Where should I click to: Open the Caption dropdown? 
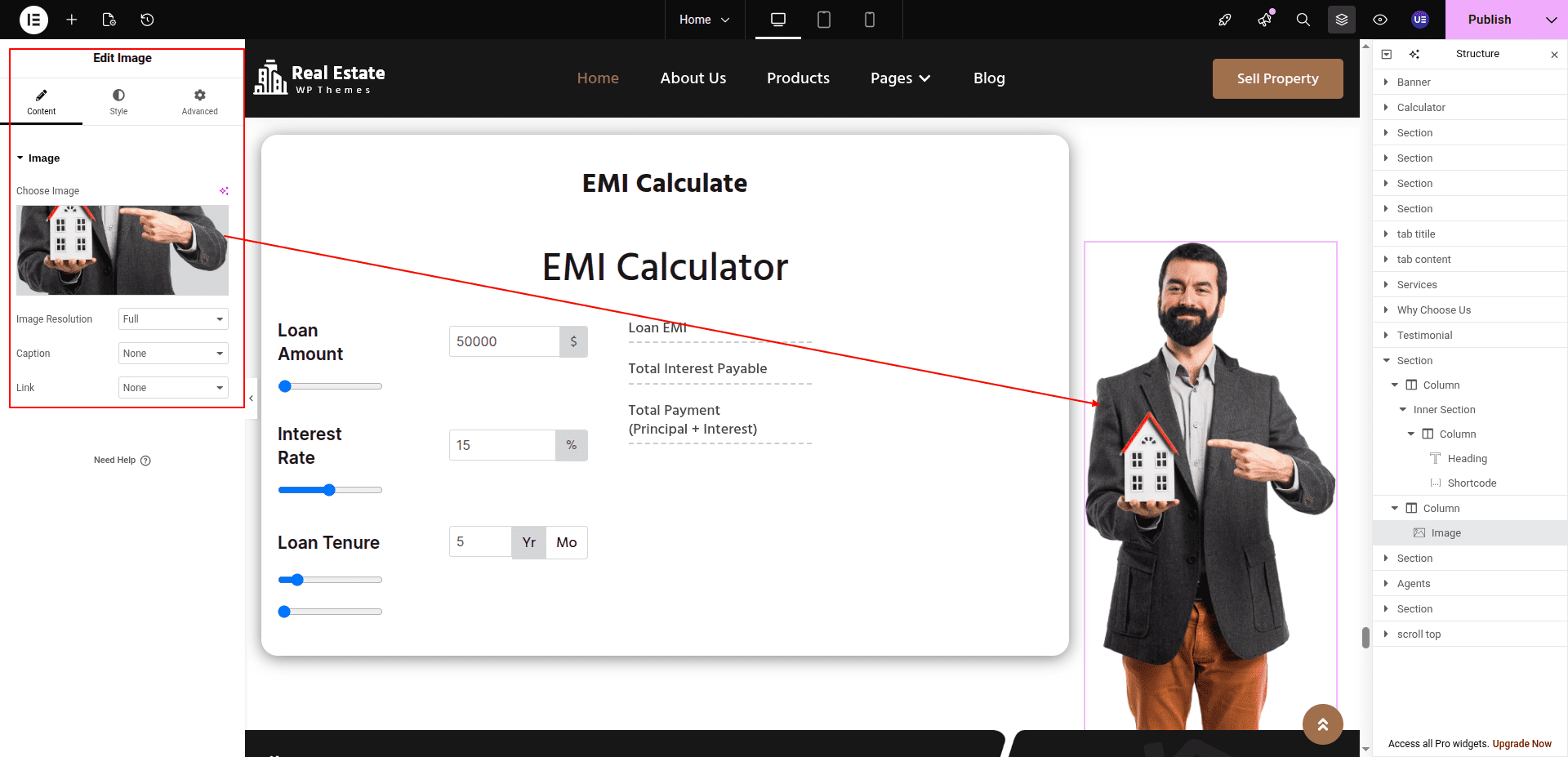click(173, 354)
